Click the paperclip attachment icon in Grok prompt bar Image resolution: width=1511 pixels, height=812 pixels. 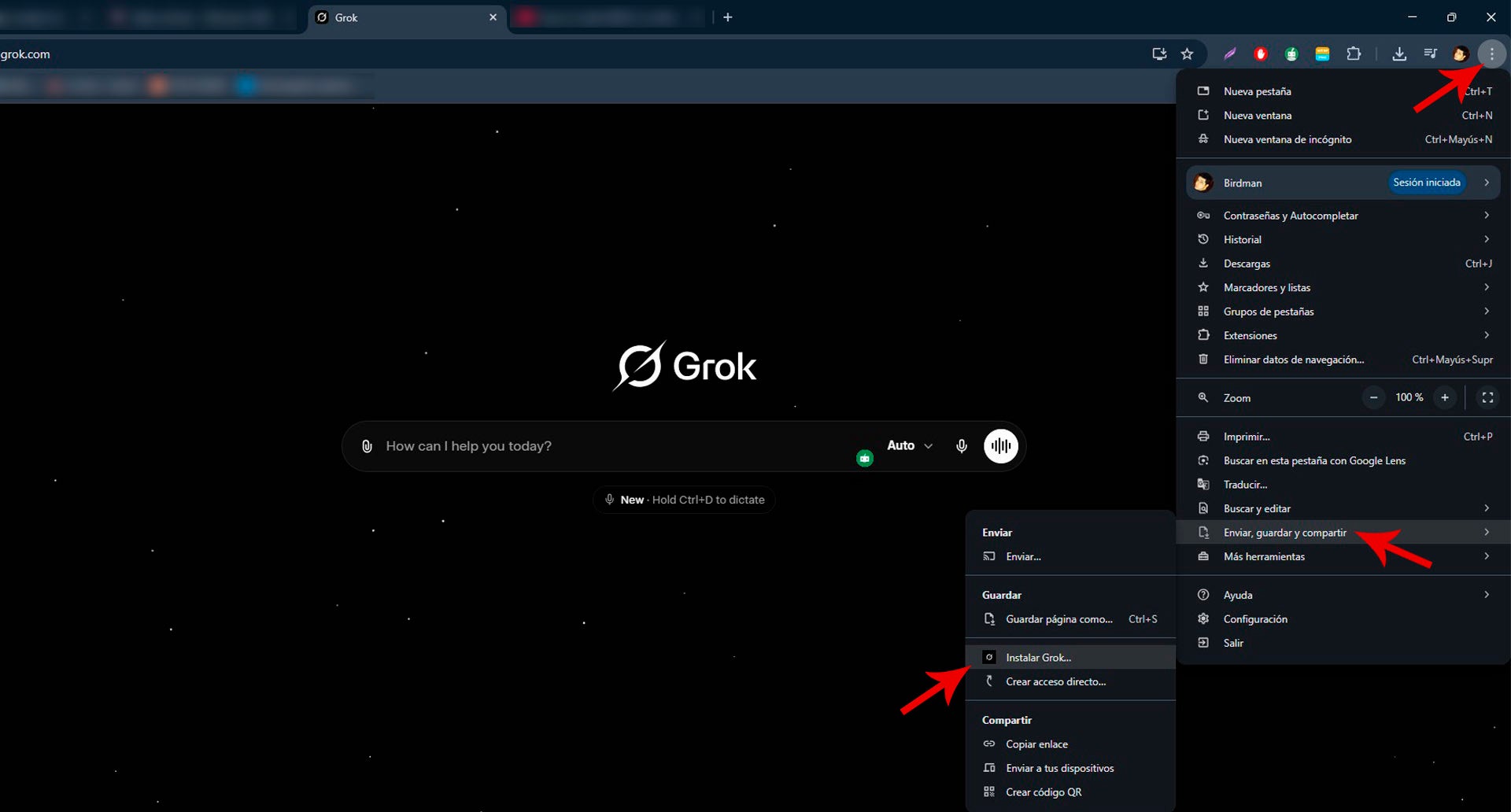(x=366, y=445)
